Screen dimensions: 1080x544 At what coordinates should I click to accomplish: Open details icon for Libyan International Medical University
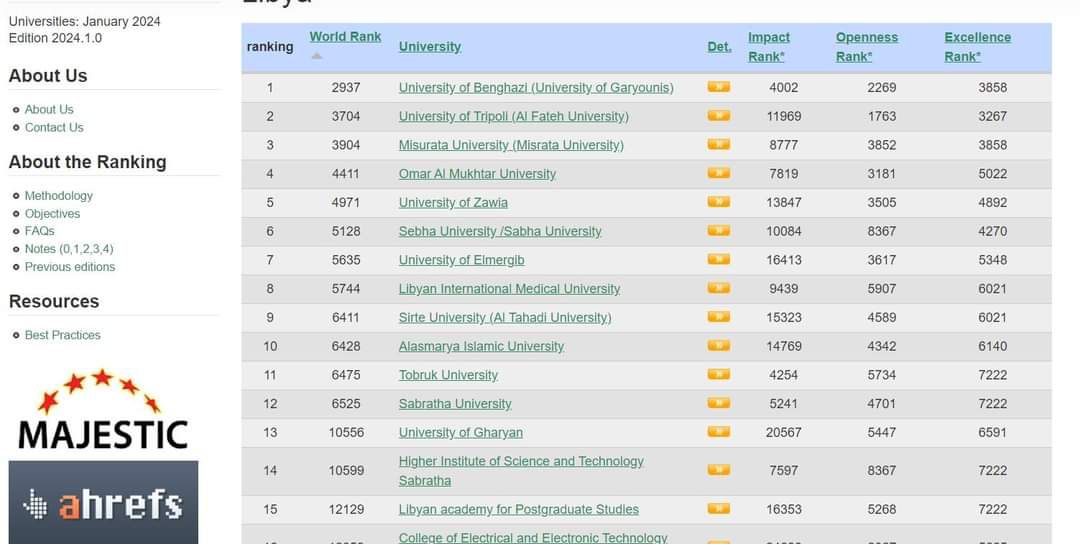(718, 289)
